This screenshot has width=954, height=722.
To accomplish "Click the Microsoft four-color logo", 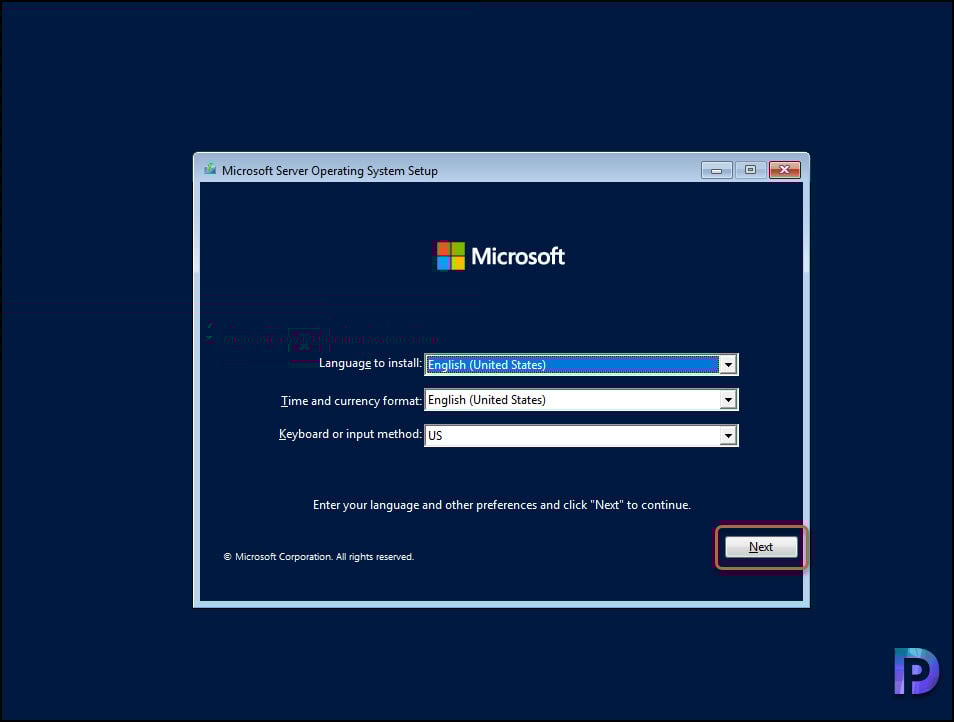I will coord(451,256).
